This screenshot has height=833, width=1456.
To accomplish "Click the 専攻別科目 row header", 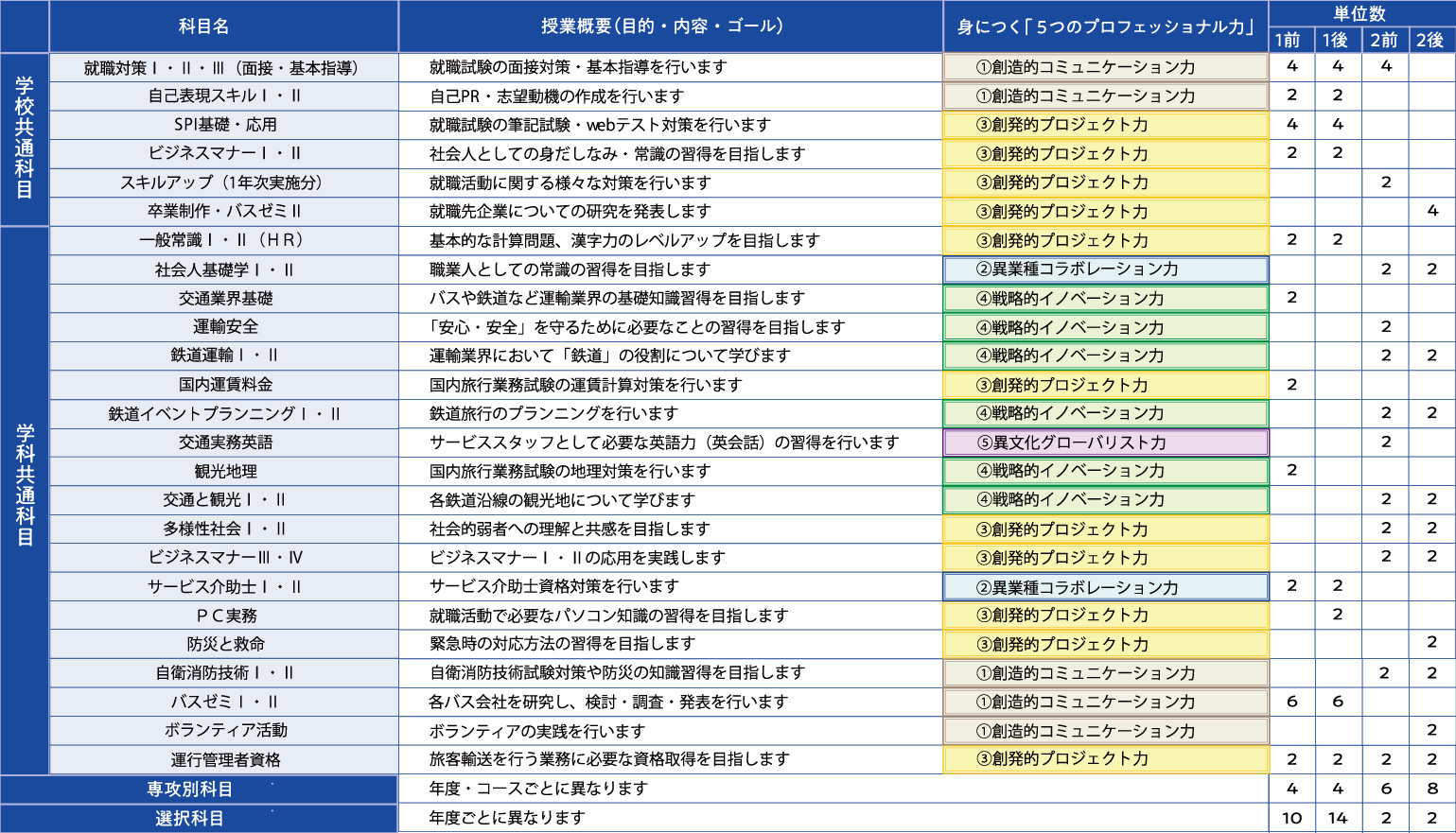I will [199, 790].
